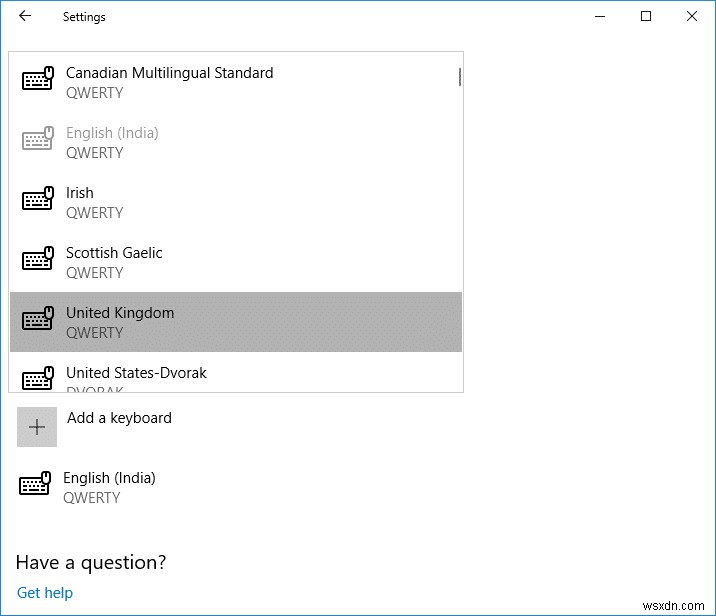Click the United Kingdom keyboard icon
The height and width of the screenshot is (616, 716).
(38, 318)
